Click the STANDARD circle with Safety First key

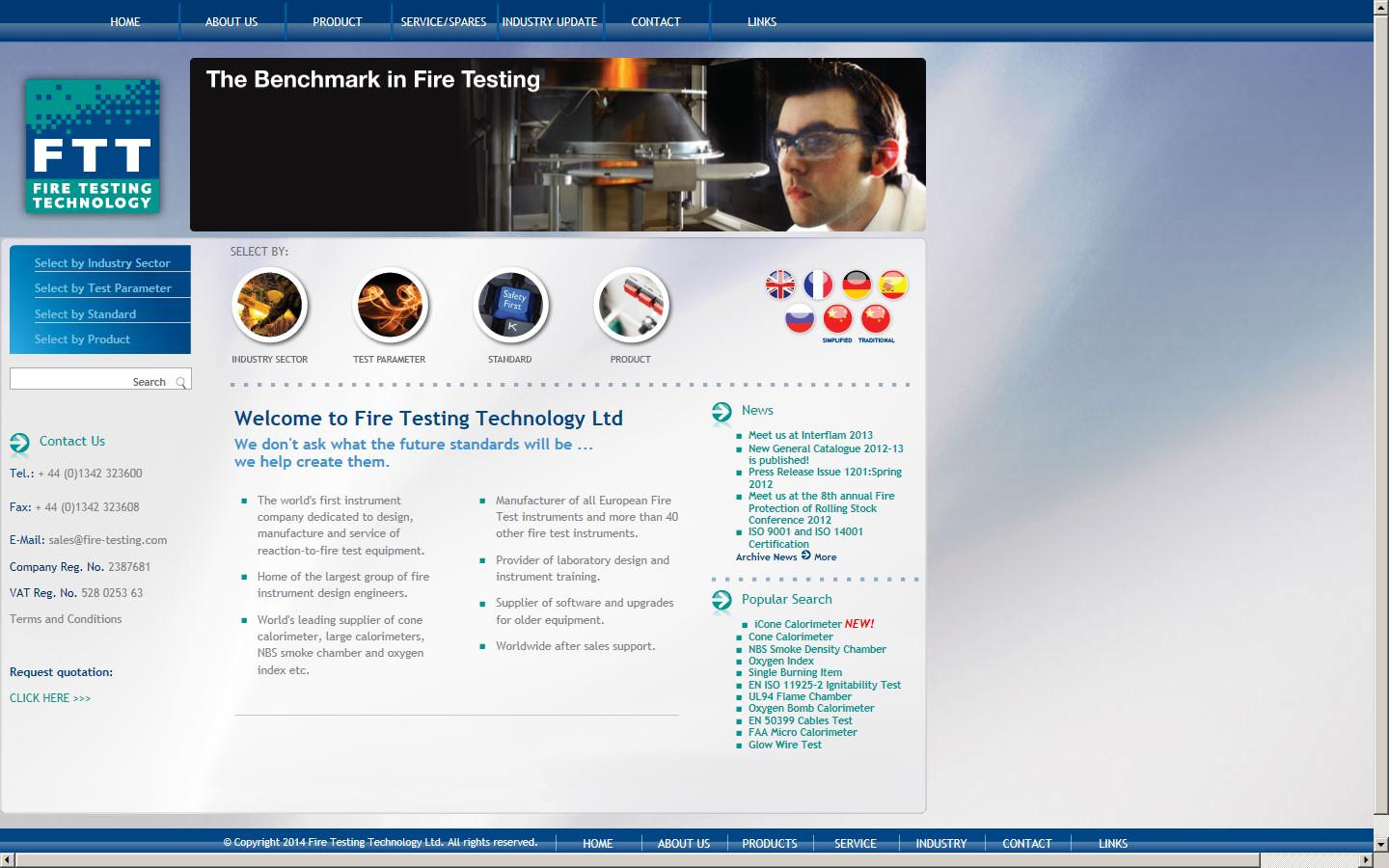click(x=510, y=304)
